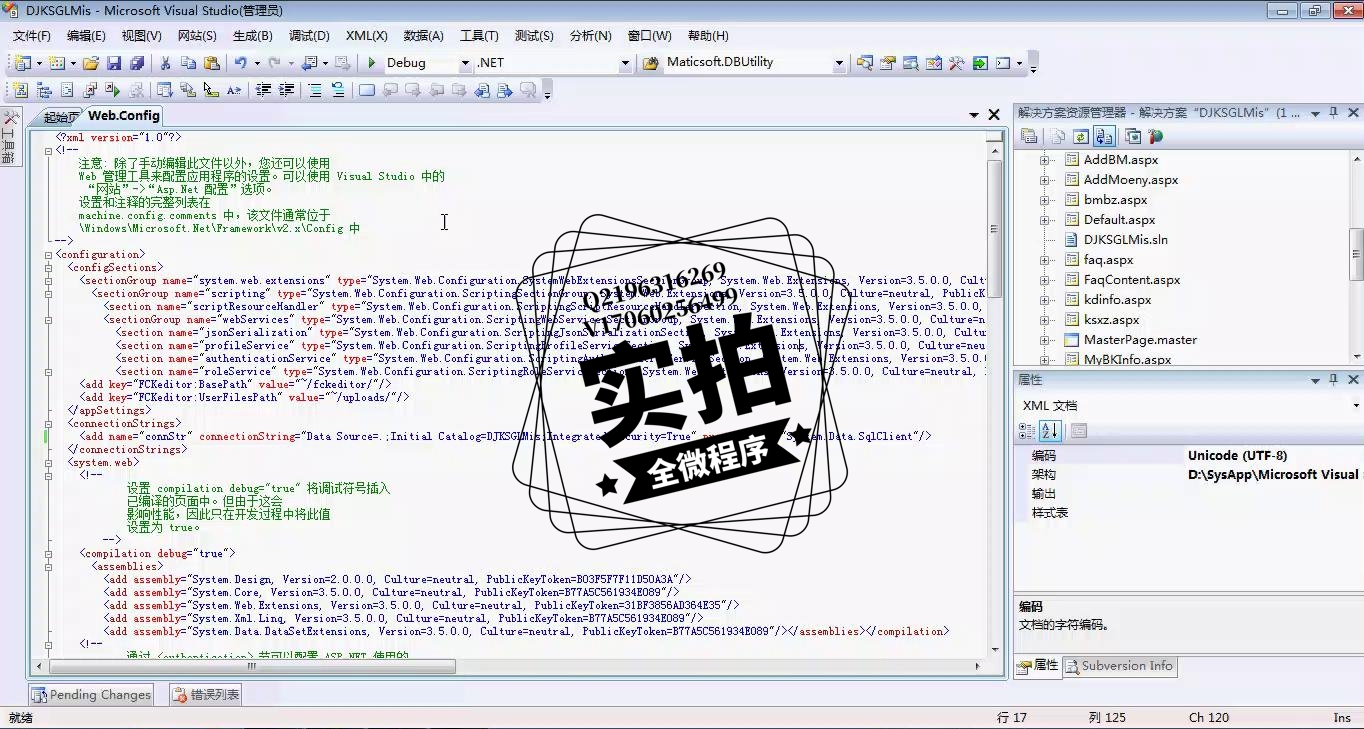Switch to the Subversion Info tab
Viewport: 1364px width, 729px height.
tap(1118, 666)
